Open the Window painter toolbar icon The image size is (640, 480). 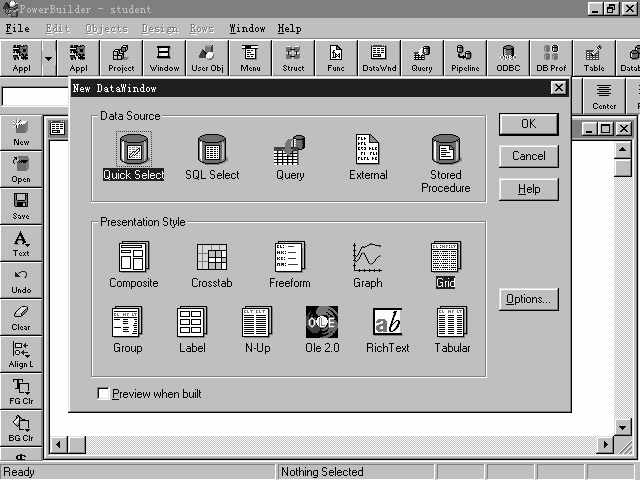coord(164,58)
